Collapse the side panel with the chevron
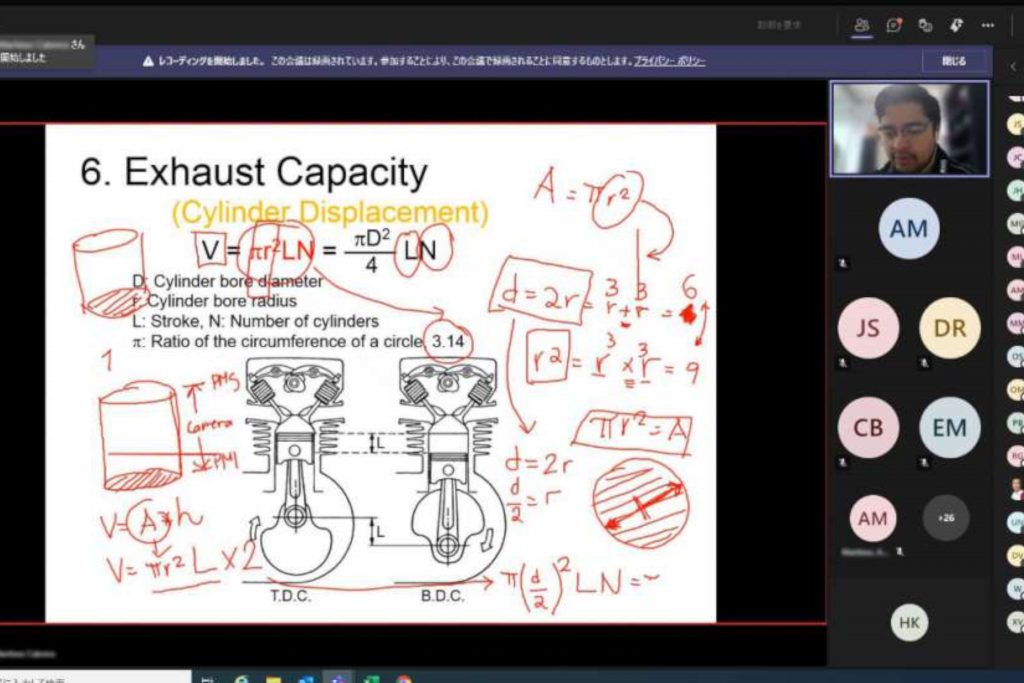1024x683 pixels. coord(1013,66)
